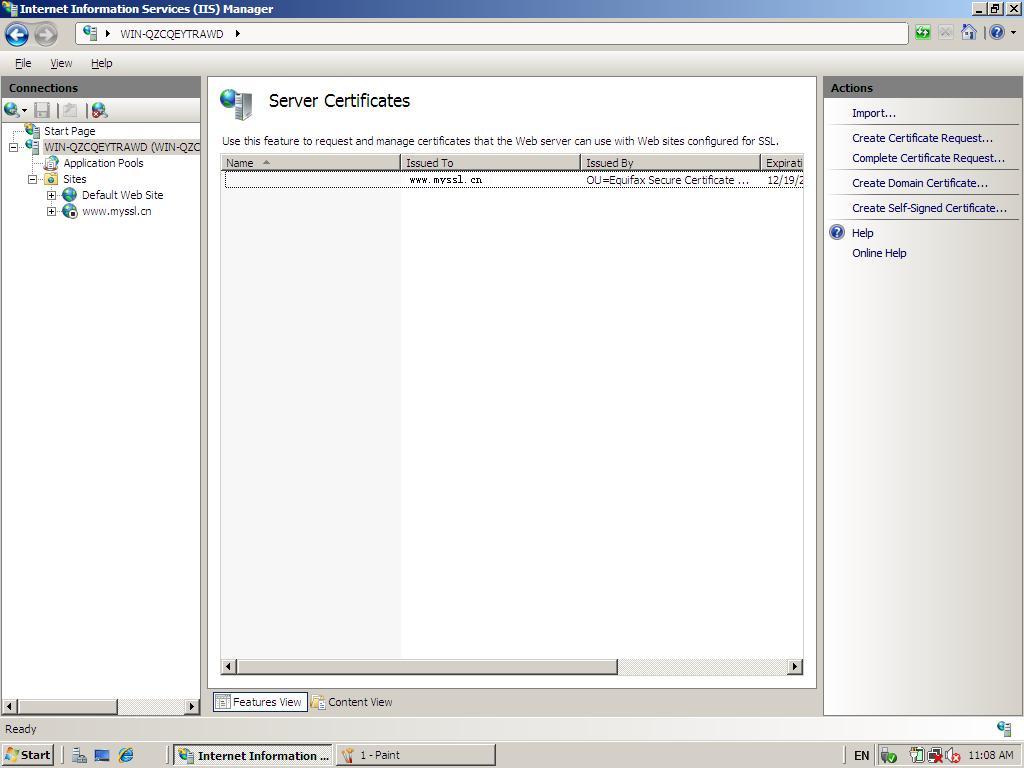
Task: Sort certificates by Issued By column
Action: [669, 163]
